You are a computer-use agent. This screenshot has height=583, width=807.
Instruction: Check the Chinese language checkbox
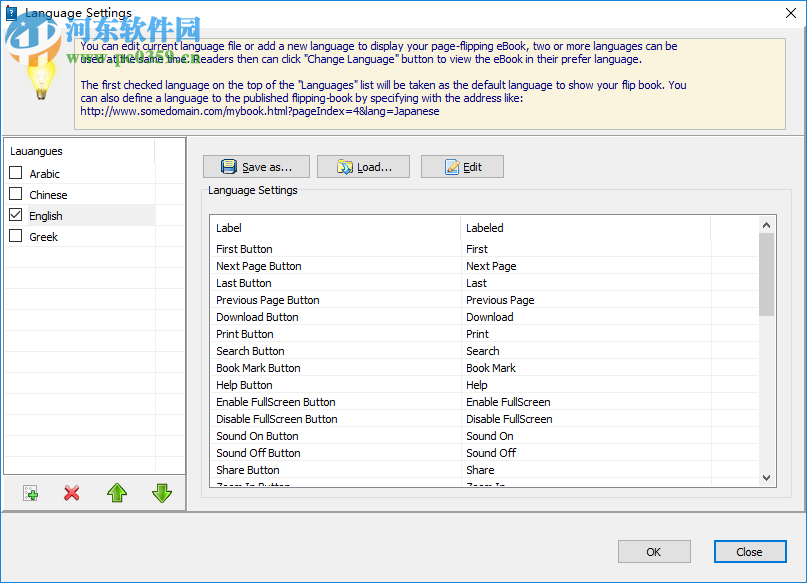(x=15, y=193)
